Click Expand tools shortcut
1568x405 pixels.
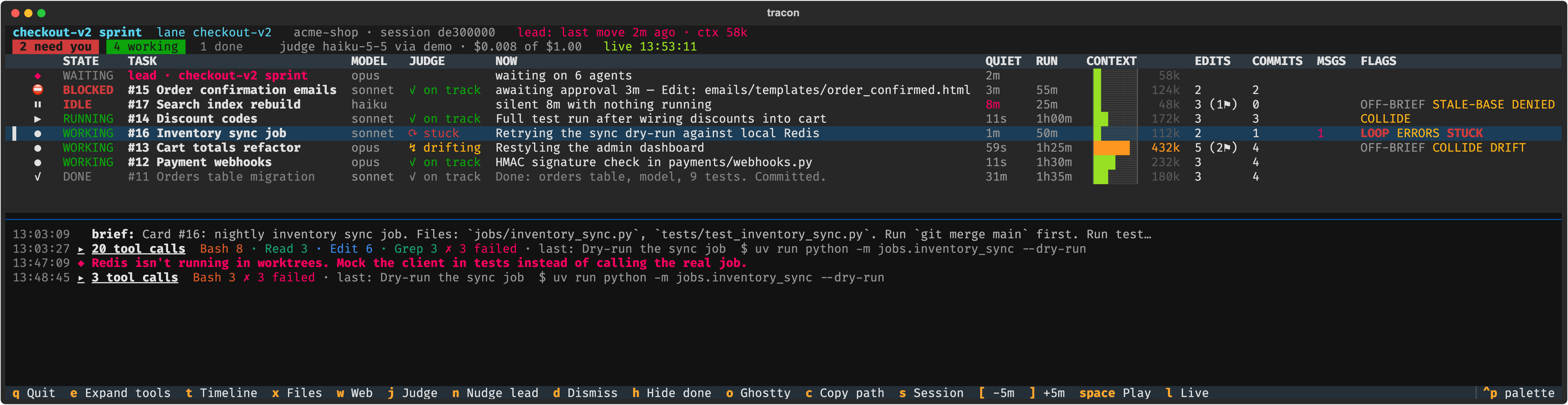coord(121,393)
